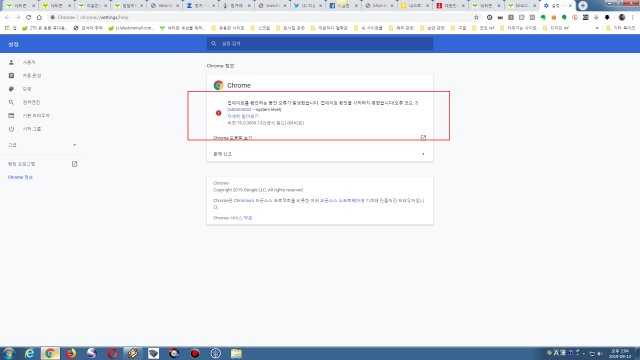Open the Chromium project link

pos(244,200)
